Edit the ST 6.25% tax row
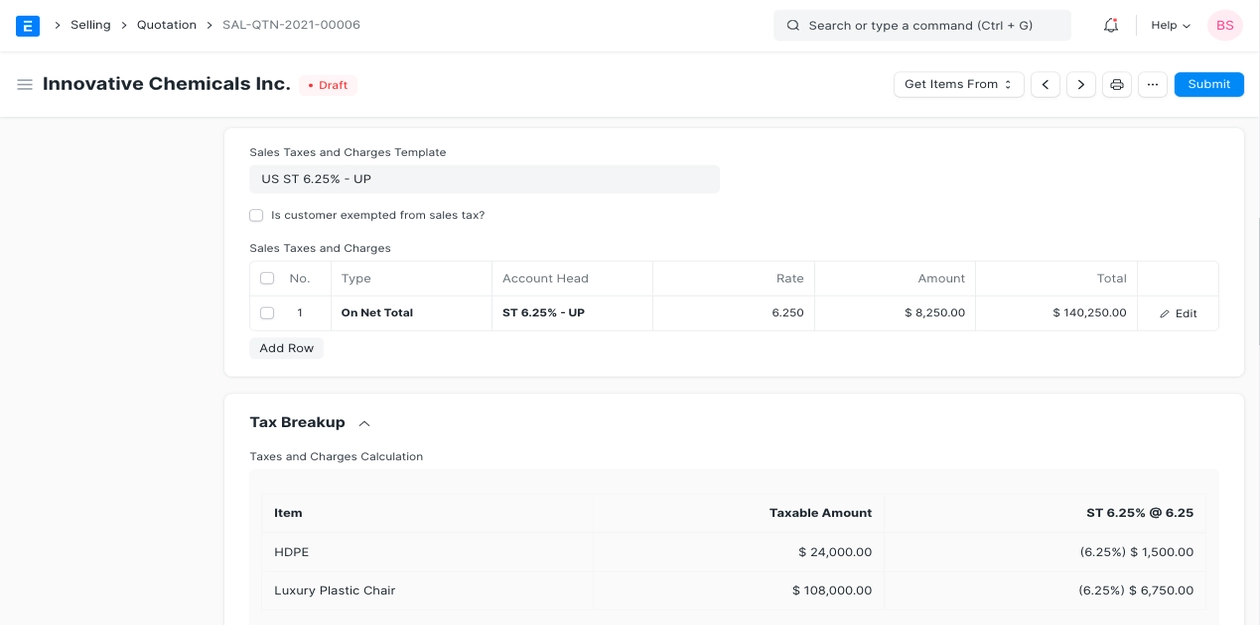Image resolution: width=1260 pixels, height=625 pixels. (x=1178, y=313)
